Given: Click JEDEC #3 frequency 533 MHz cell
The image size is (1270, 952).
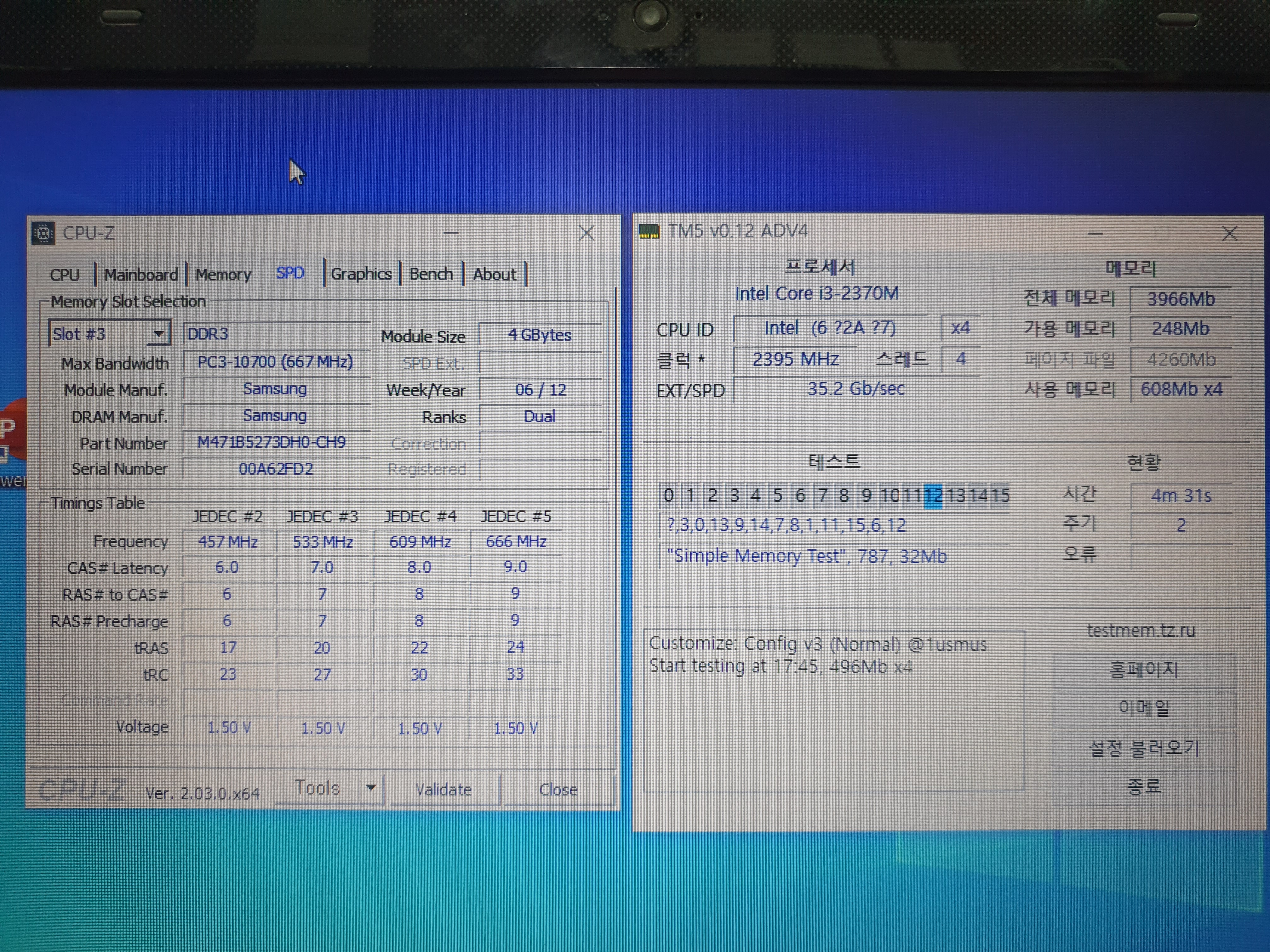Looking at the screenshot, I should click(x=323, y=542).
